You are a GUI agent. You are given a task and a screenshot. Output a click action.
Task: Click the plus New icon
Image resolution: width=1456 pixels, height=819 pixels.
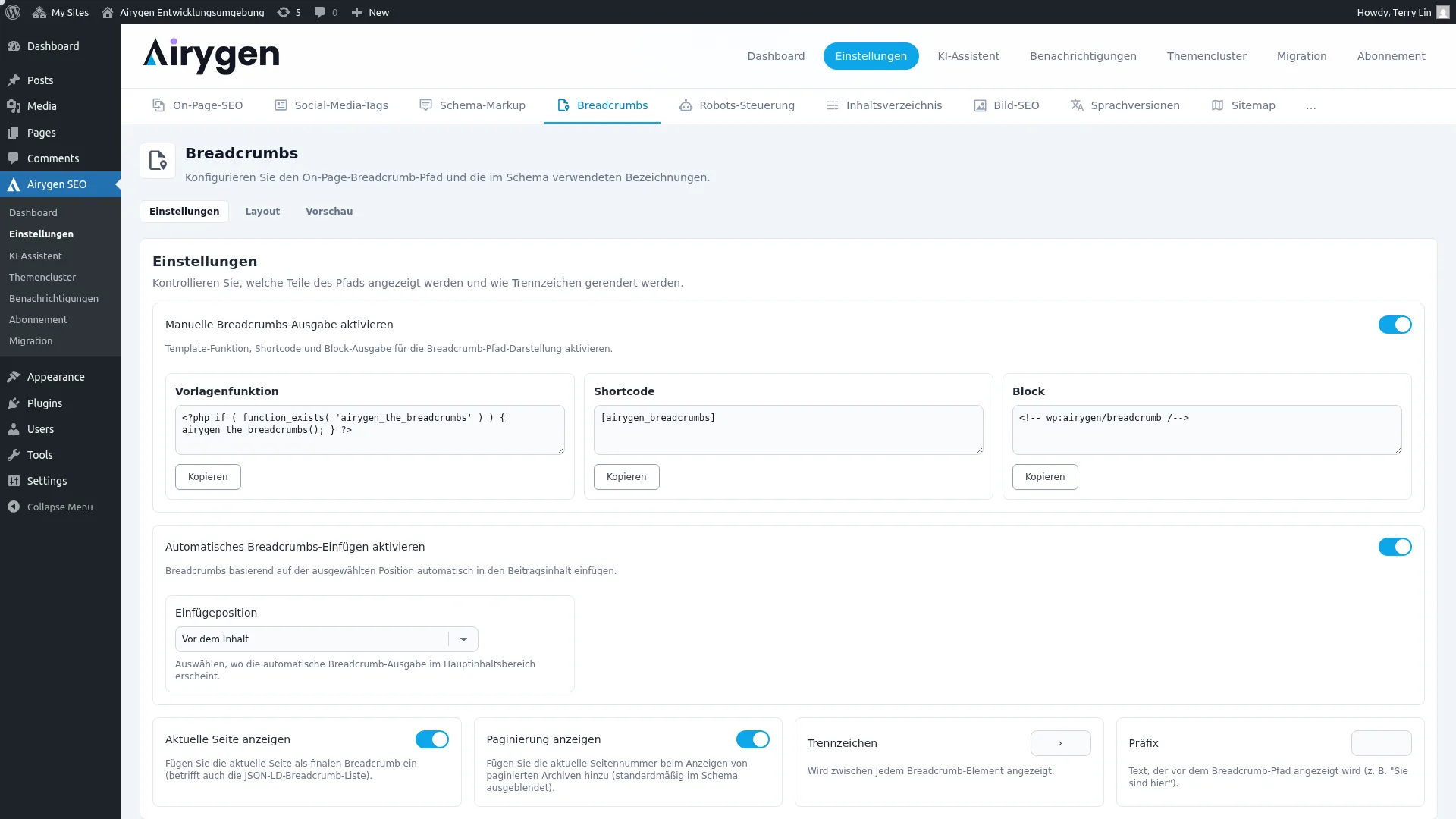coord(356,12)
